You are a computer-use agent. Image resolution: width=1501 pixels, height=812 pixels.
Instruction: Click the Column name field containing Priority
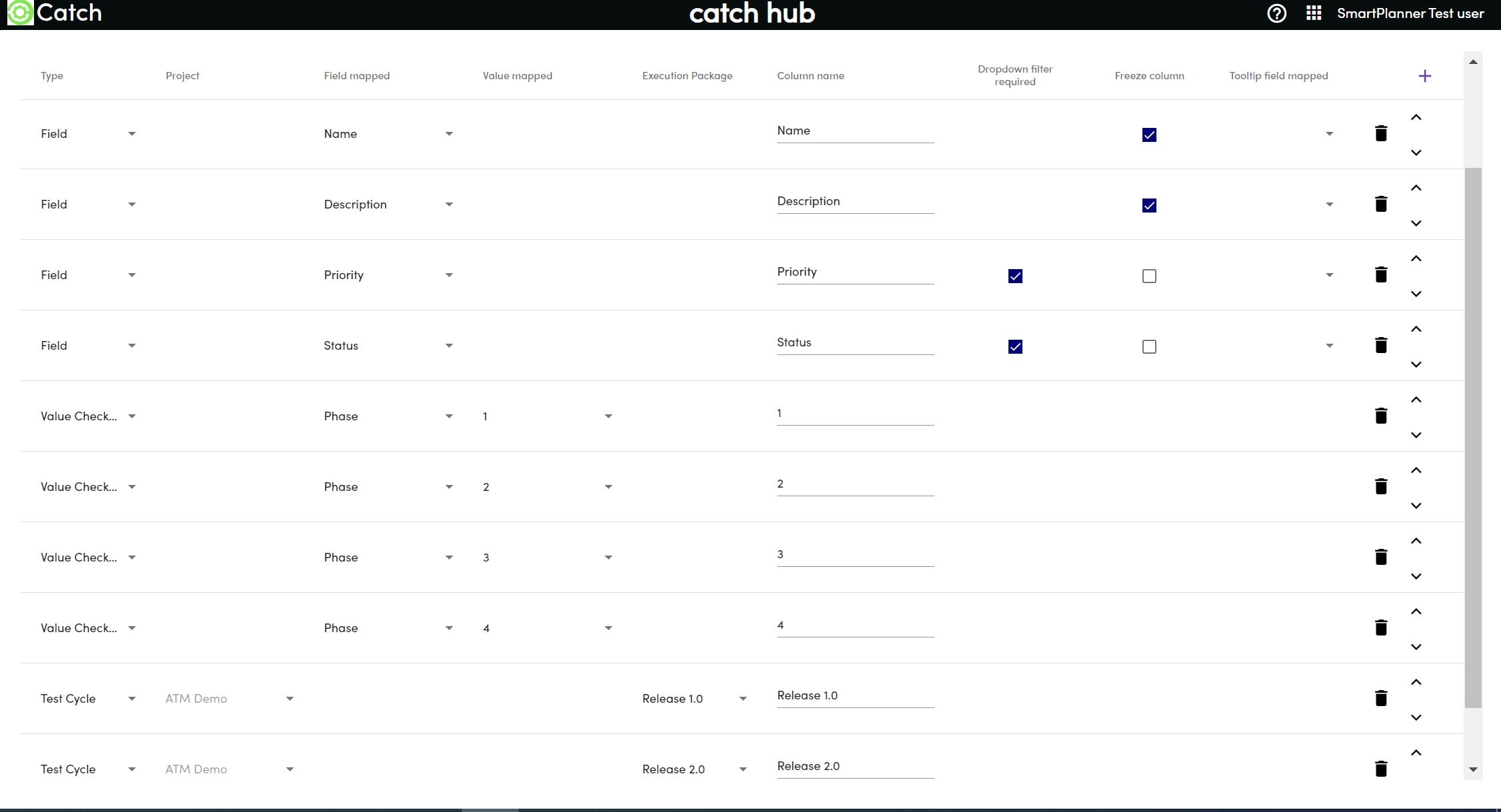pos(854,272)
